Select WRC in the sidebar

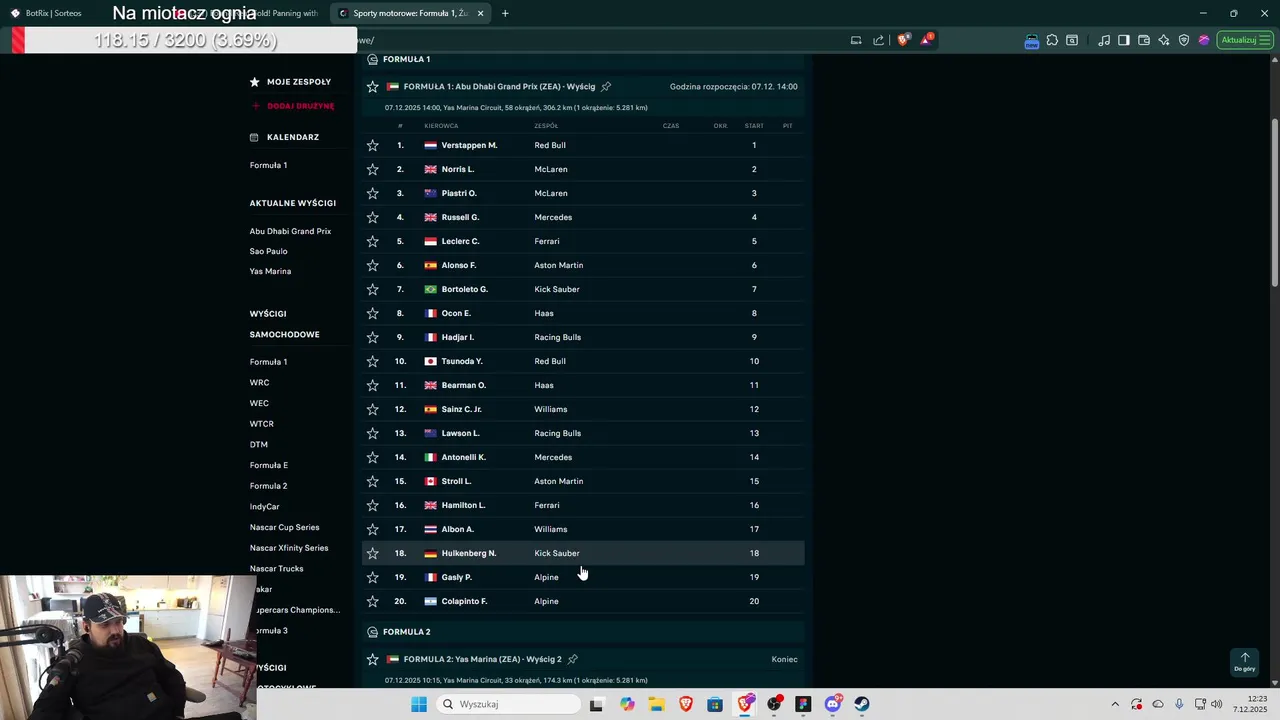click(259, 383)
